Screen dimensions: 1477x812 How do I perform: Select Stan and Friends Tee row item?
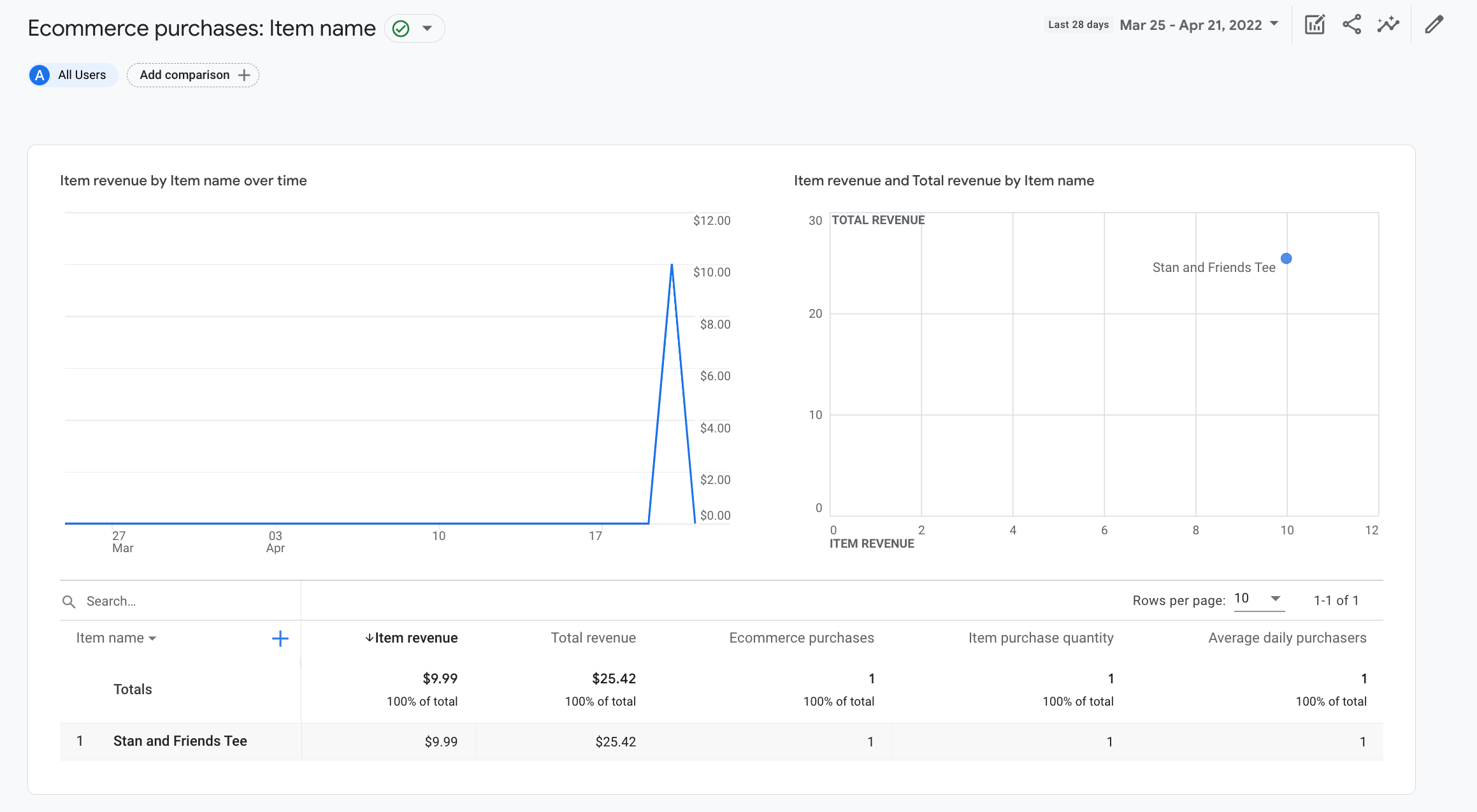179,741
